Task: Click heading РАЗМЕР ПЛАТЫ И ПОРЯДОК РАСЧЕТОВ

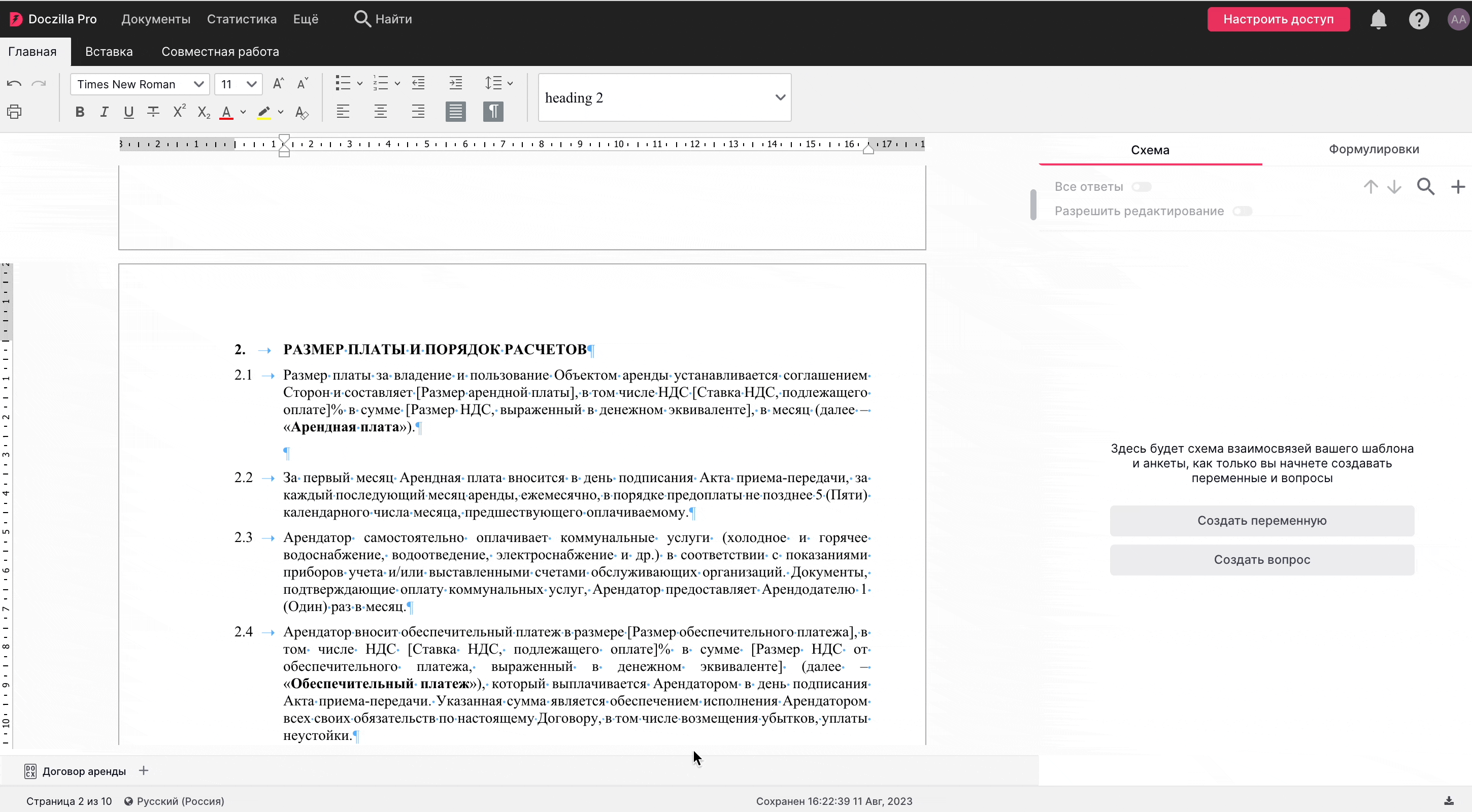Action: tap(435, 349)
